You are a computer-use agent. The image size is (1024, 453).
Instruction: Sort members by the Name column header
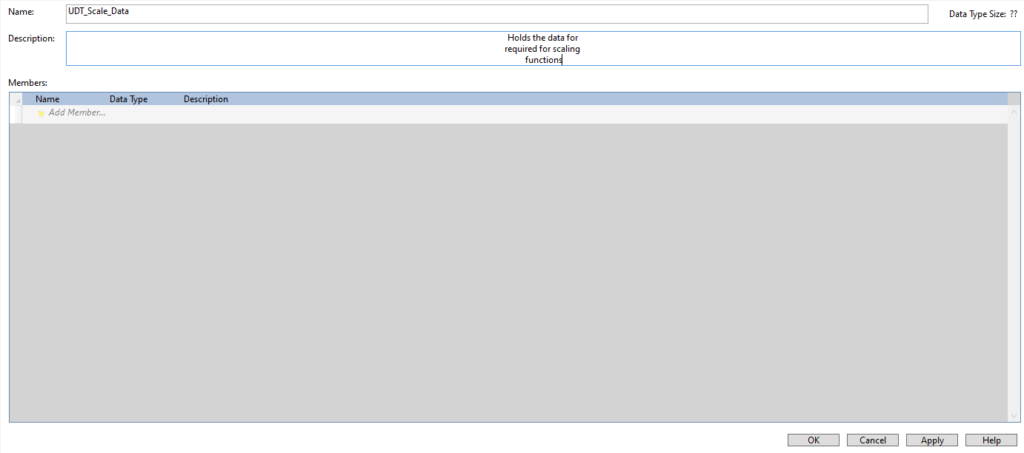coord(47,100)
